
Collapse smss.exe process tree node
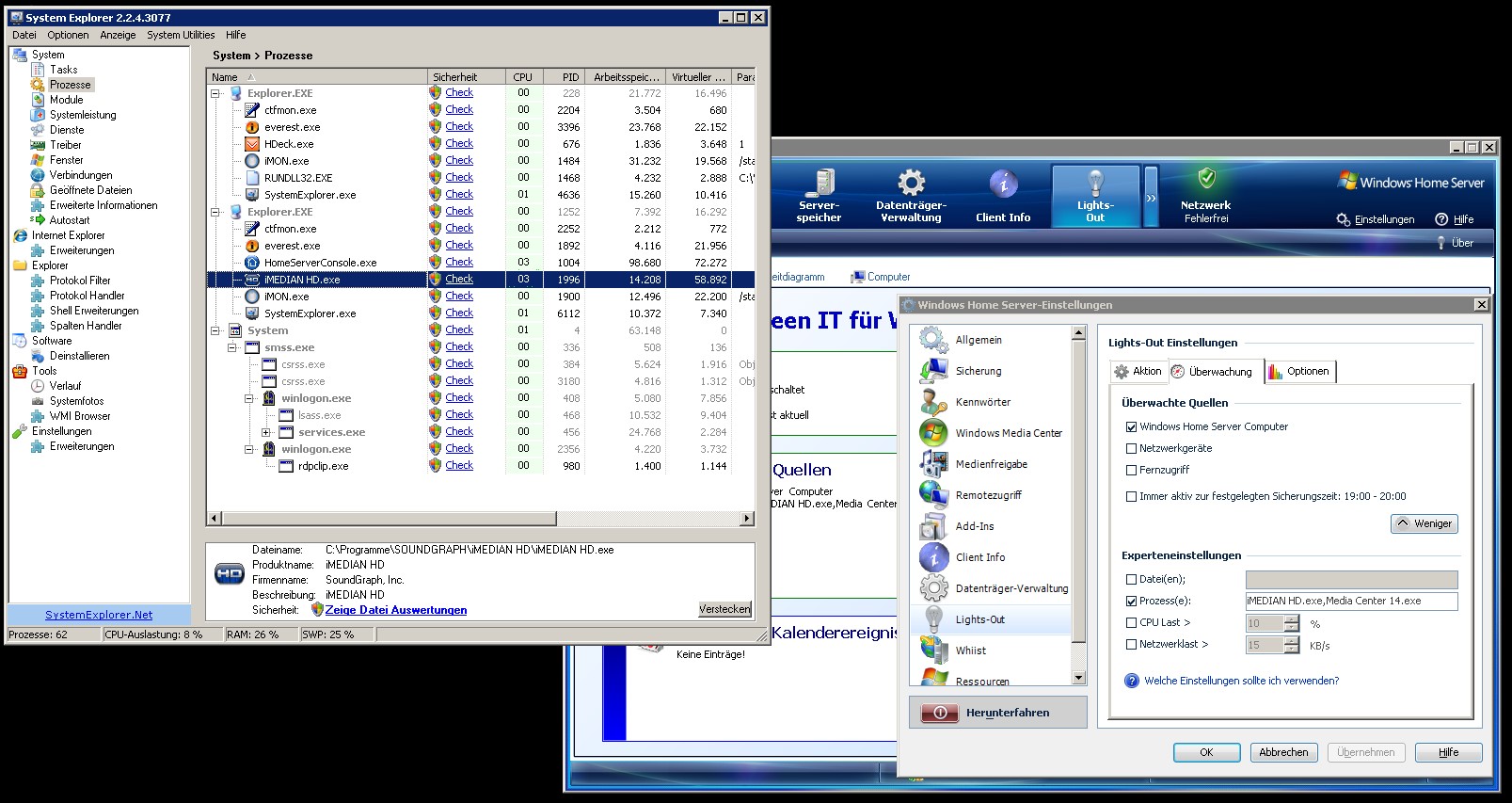click(x=231, y=347)
